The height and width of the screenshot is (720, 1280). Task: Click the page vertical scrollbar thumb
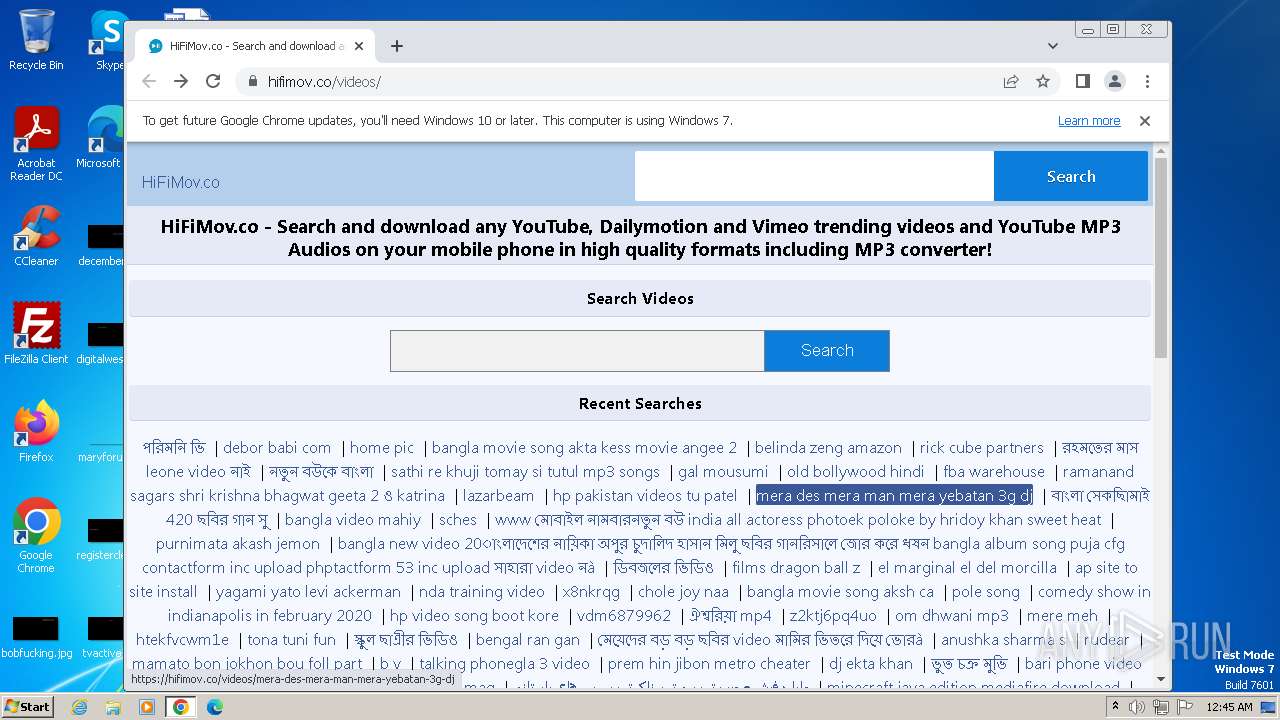coord(1161,258)
